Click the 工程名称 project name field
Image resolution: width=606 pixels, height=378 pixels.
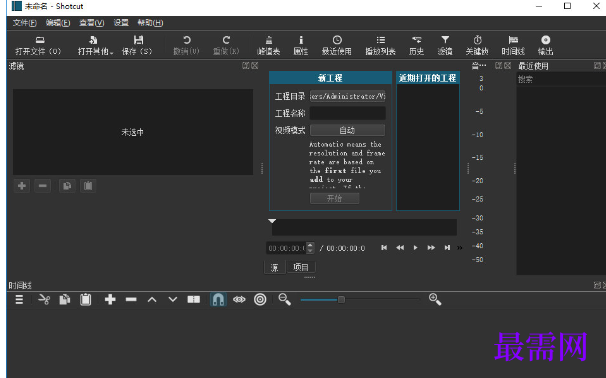coord(347,113)
